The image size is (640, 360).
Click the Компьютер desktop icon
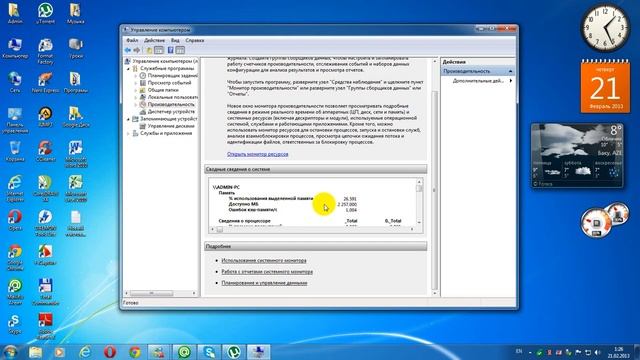pyautogui.click(x=15, y=48)
